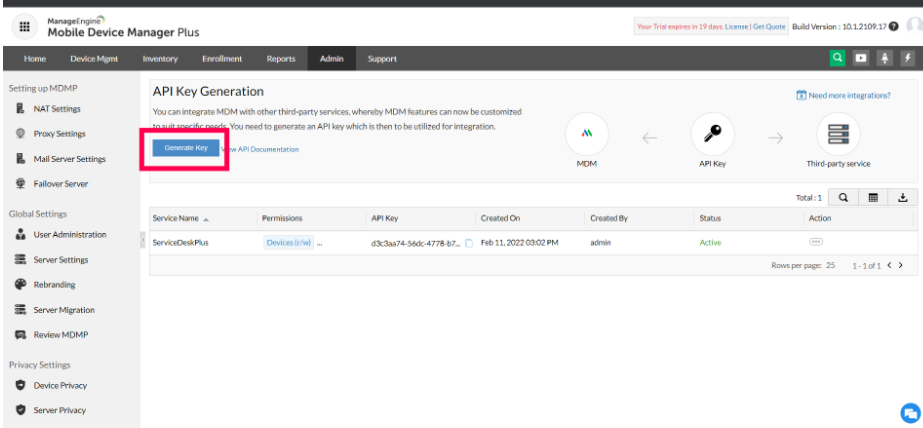Select the Admin tab
The height and width of the screenshot is (428, 923).
[x=331, y=59]
